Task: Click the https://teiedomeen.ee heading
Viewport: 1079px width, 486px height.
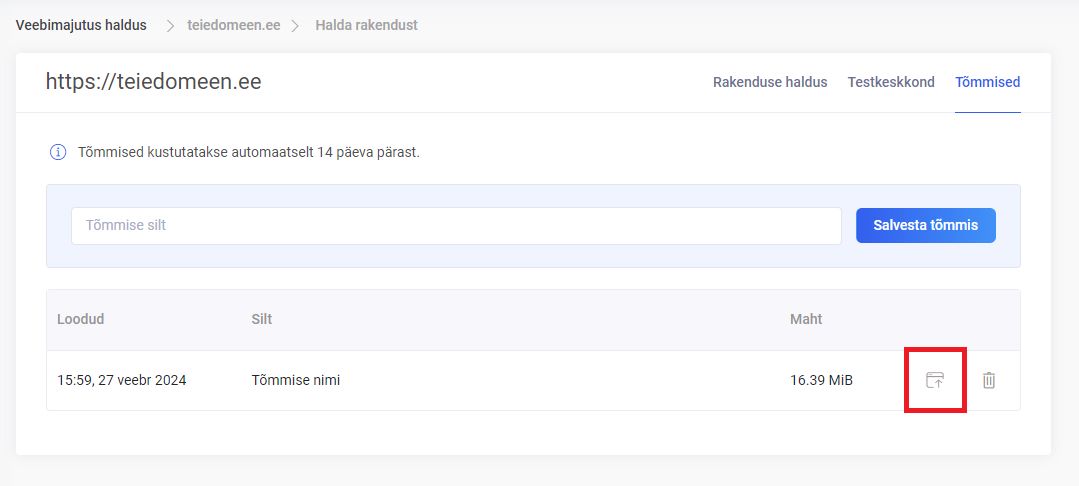Action: click(x=153, y=82)
